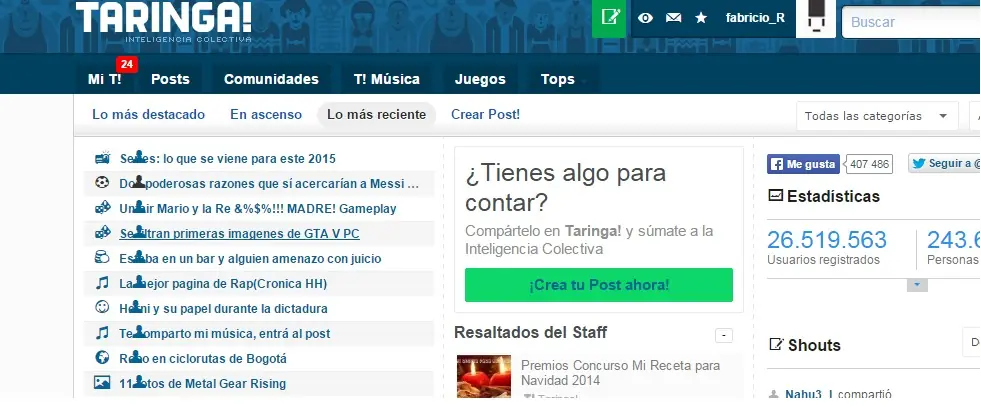
Task: Go to Posts section
Action: click(170, 79)
